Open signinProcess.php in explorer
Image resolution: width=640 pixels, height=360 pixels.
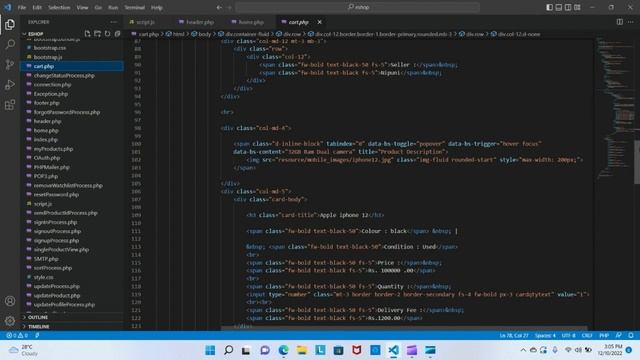coord(72,222)
